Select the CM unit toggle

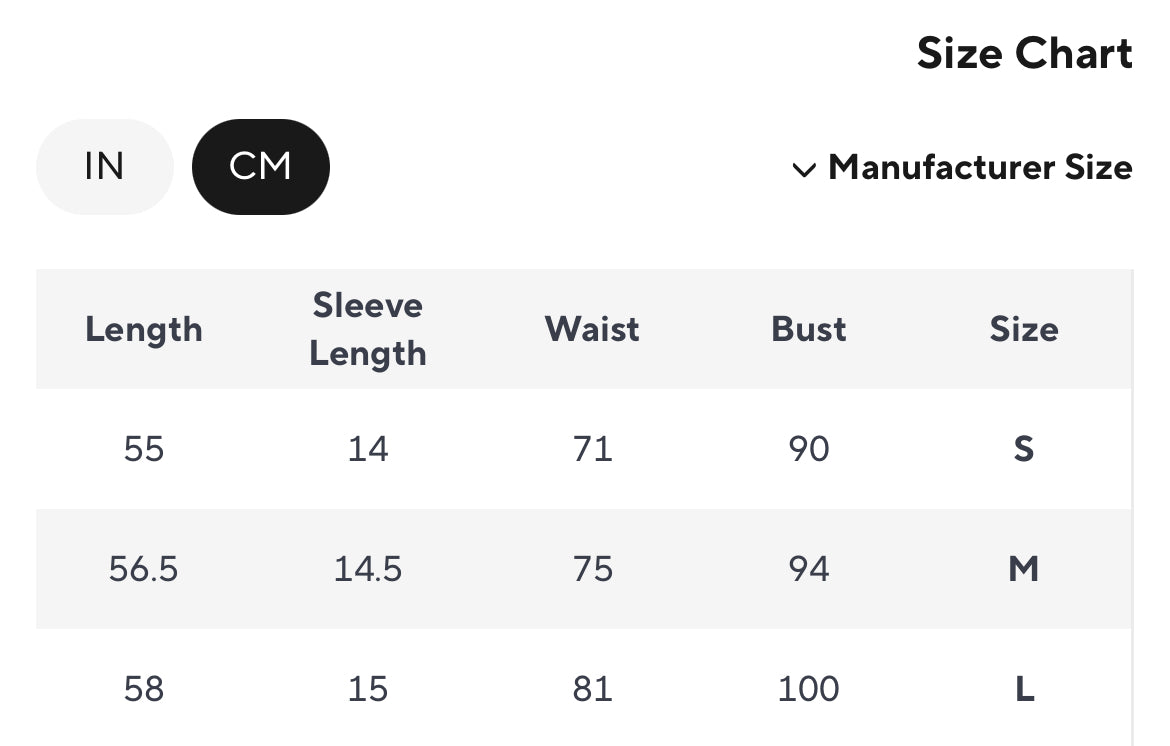pos(260,167)
